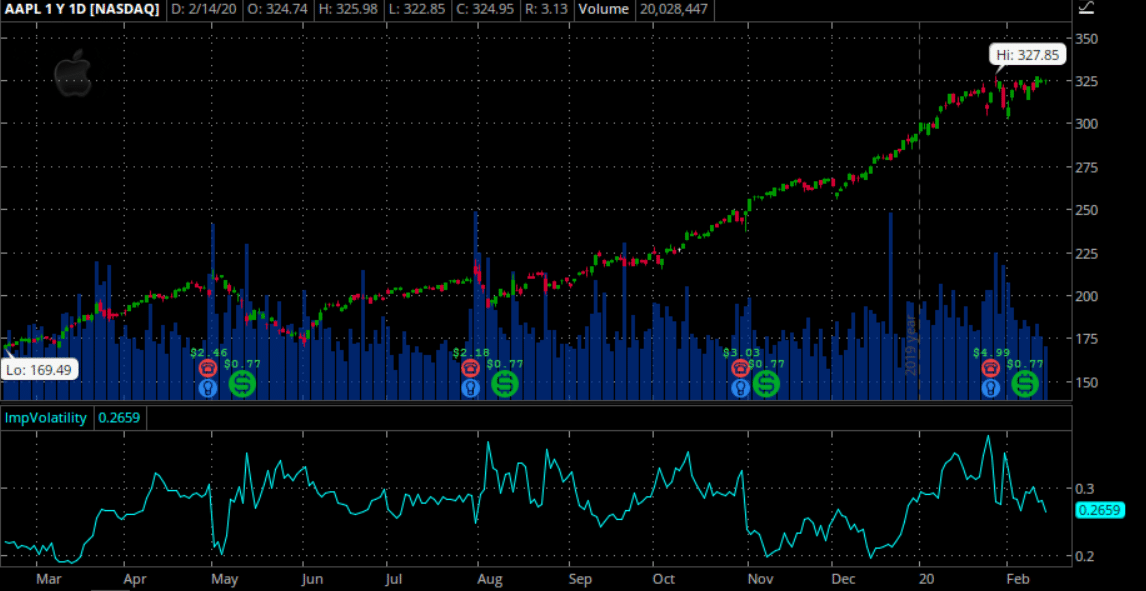Screen dimensions: 1146x591
Task: Select the green dividend dollar icon in May
Action: pos(243,384)
